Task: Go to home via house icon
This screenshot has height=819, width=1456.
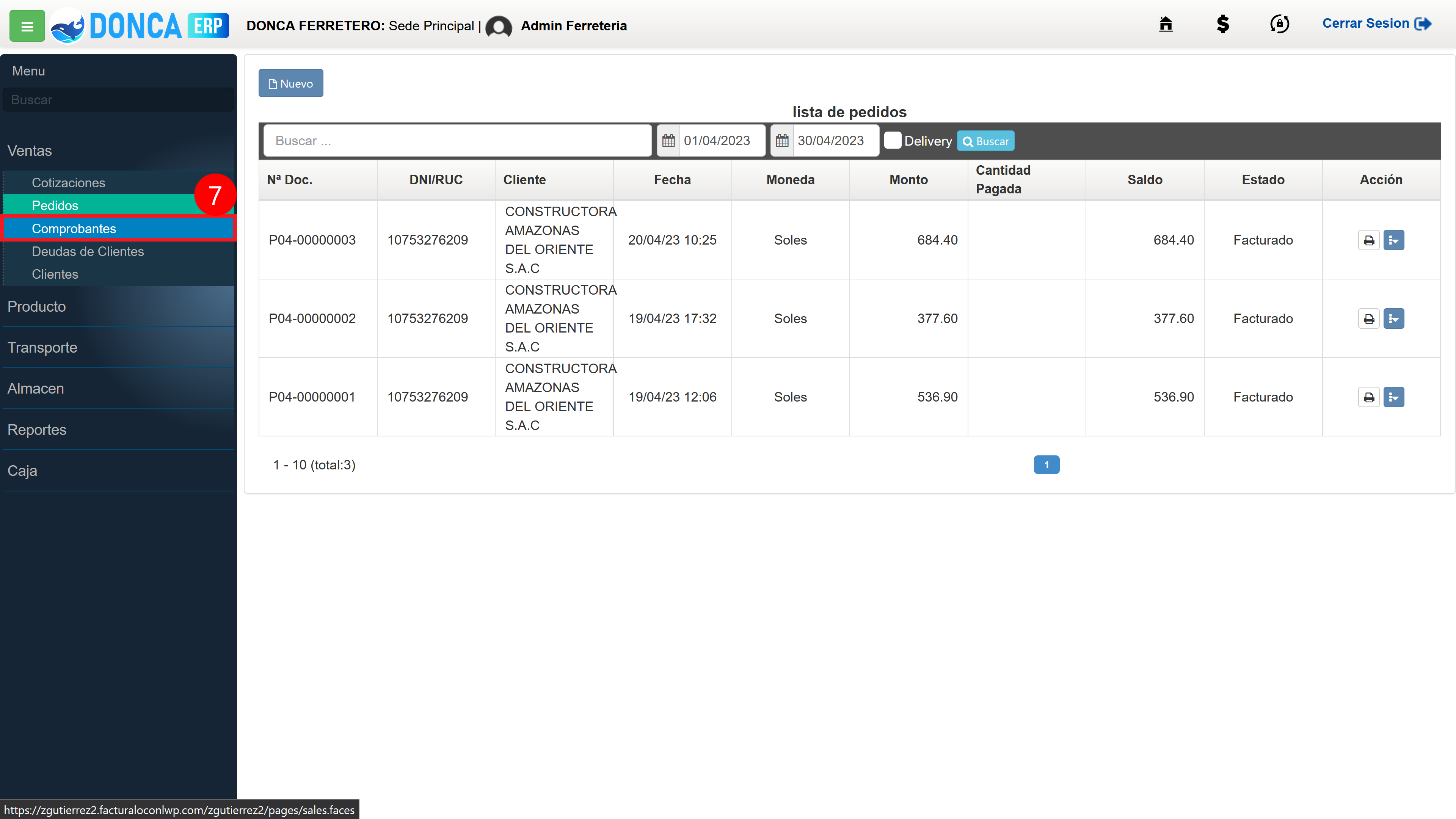Action: 1166,24
